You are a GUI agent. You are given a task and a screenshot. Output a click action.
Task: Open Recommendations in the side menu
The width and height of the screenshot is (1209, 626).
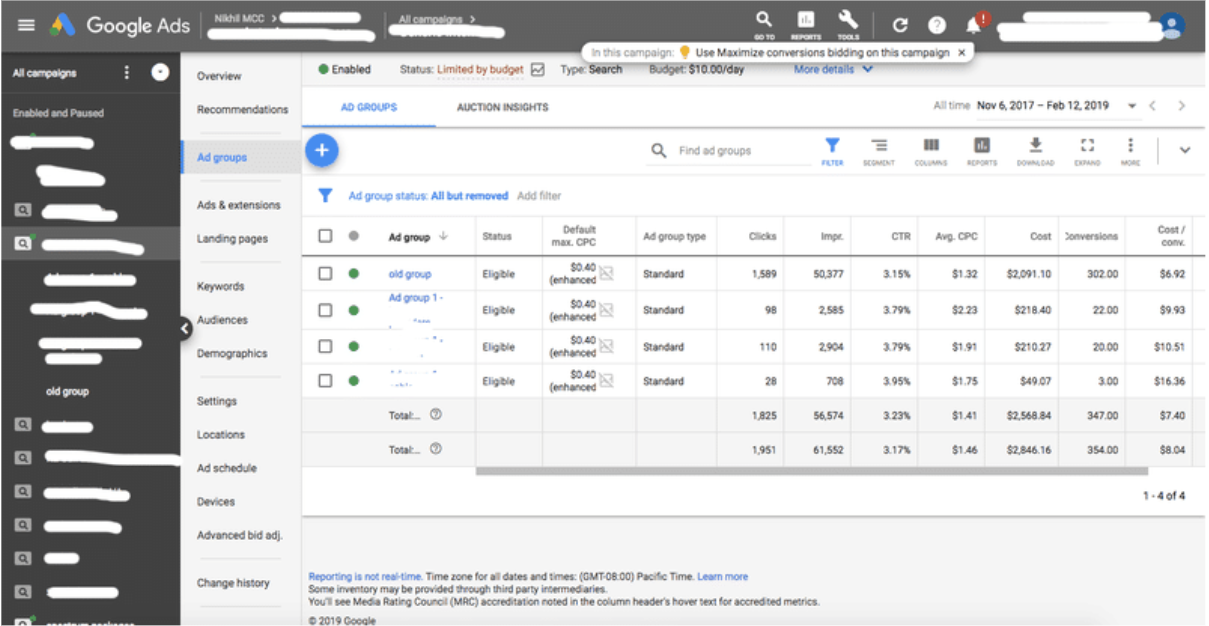[x=242, y=109]
